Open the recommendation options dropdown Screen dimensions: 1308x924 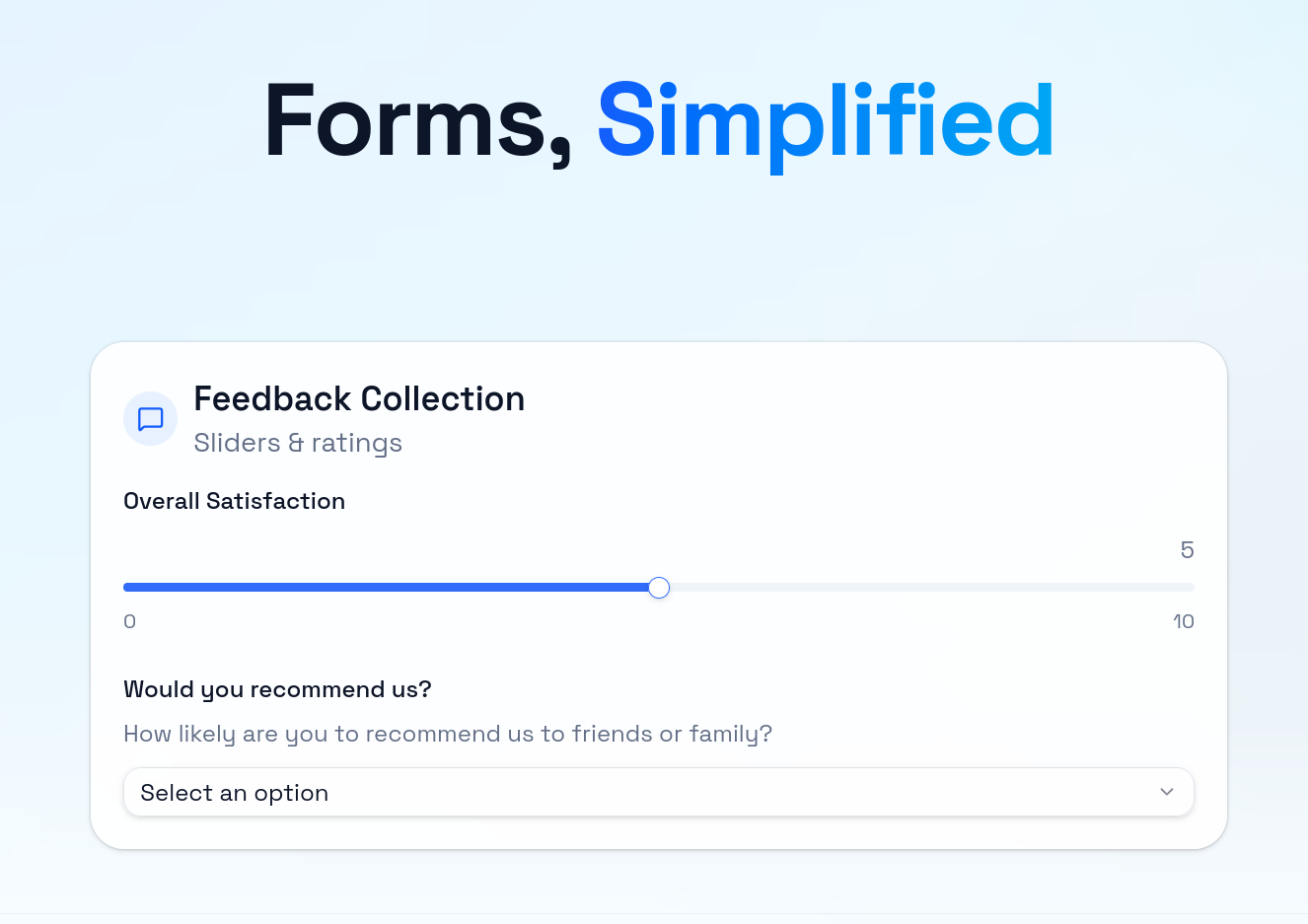pos(658,792)
